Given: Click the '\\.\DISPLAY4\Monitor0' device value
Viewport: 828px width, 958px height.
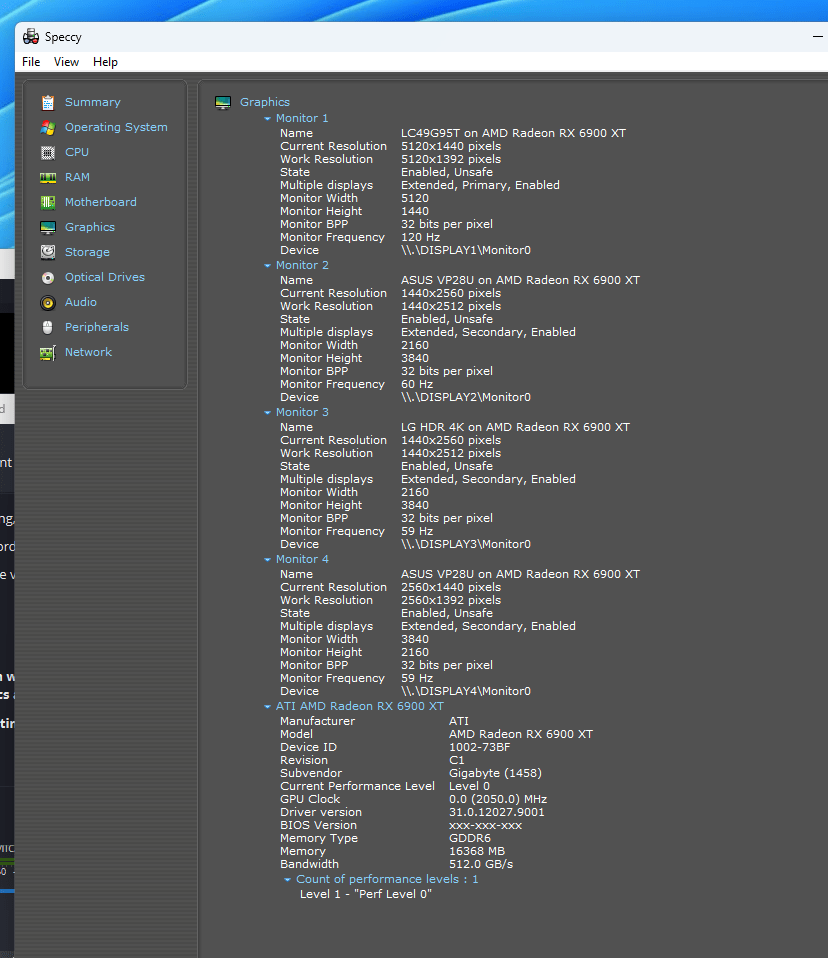Looking at the screenshot, I should (x=466, y=691).
